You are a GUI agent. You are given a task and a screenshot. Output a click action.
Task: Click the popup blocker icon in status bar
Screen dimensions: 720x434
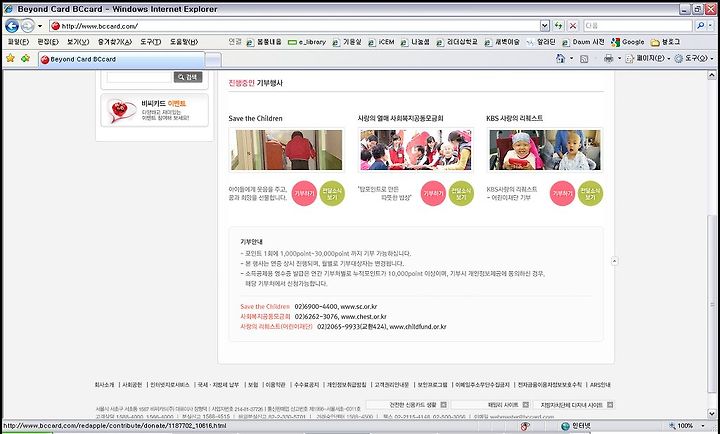[525, 426]
